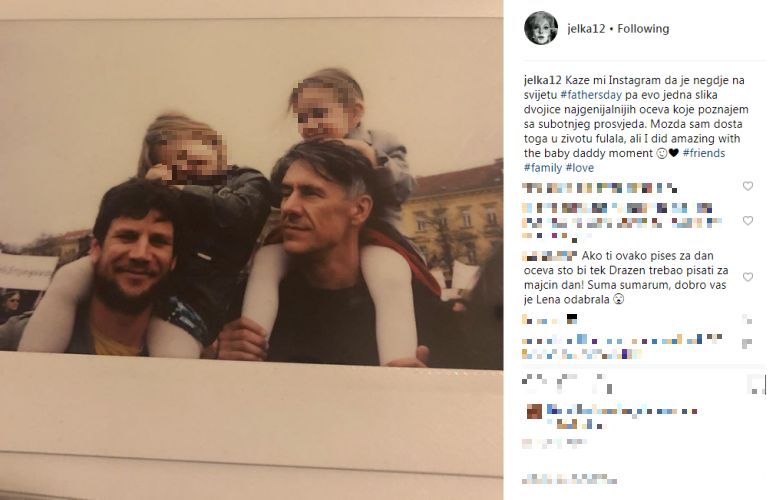
Task: Like the 'Ako ti ovako pises' comment
Action: 747,277
